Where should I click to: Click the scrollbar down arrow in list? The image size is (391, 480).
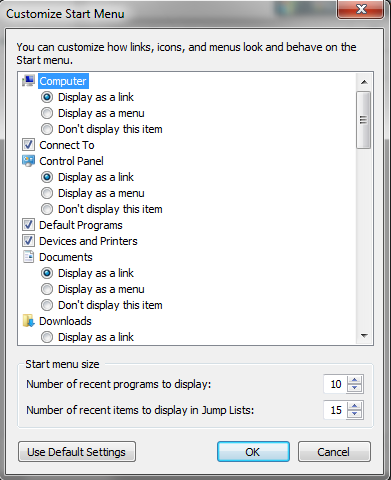click(364, 336)
